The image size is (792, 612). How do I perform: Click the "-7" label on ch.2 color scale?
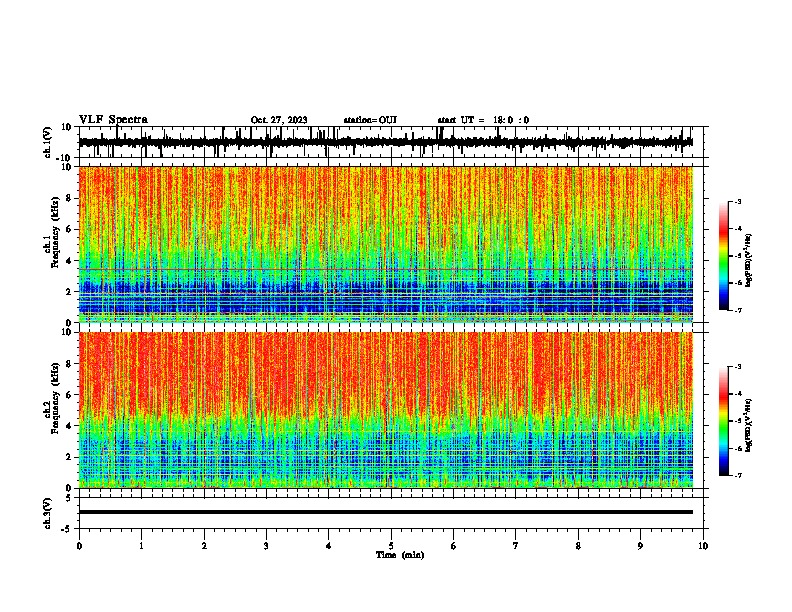737,475
